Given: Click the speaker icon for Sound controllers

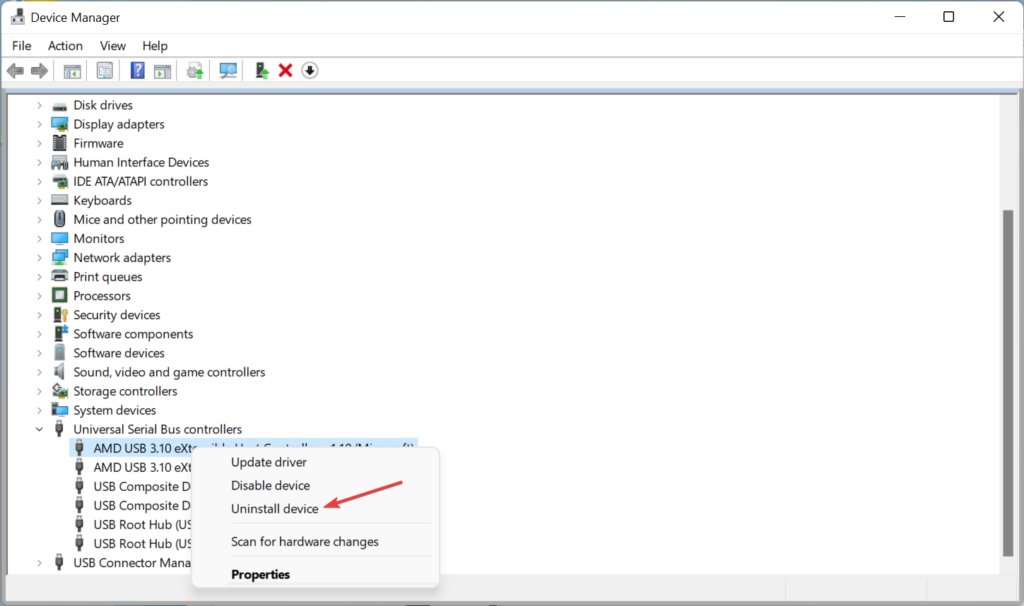Looking at the screenshot, I should pyautogui.click(x=59, y=372).
